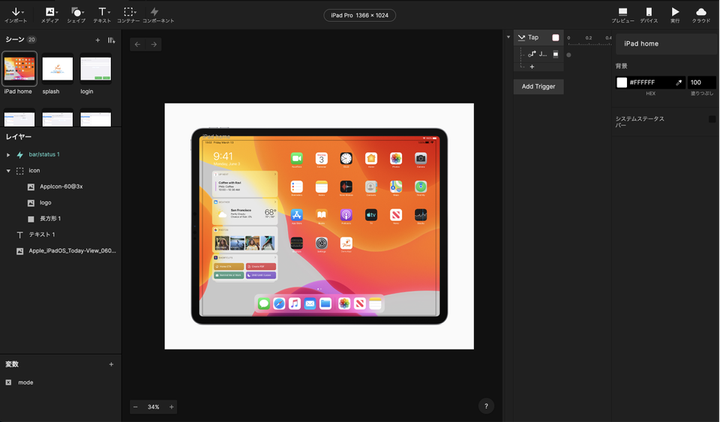Select the bar/status 1 layer
The width and height of the screenshot is (720, 422).
[61, 155]
